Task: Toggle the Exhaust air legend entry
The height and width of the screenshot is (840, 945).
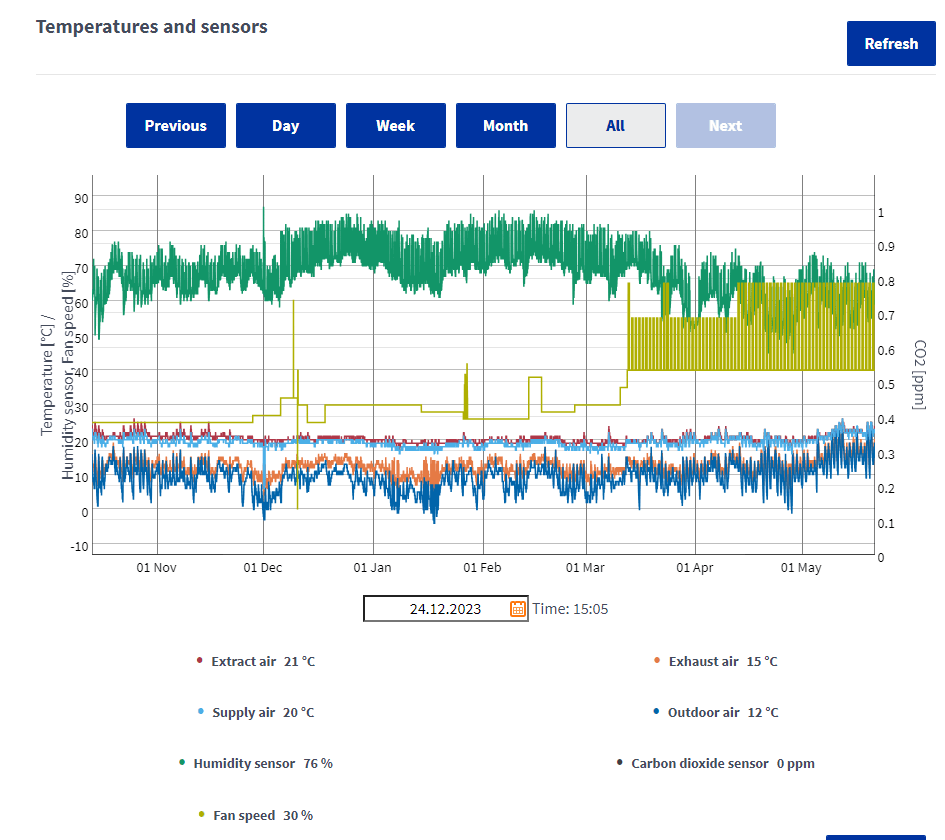Action: coord(722,661)
